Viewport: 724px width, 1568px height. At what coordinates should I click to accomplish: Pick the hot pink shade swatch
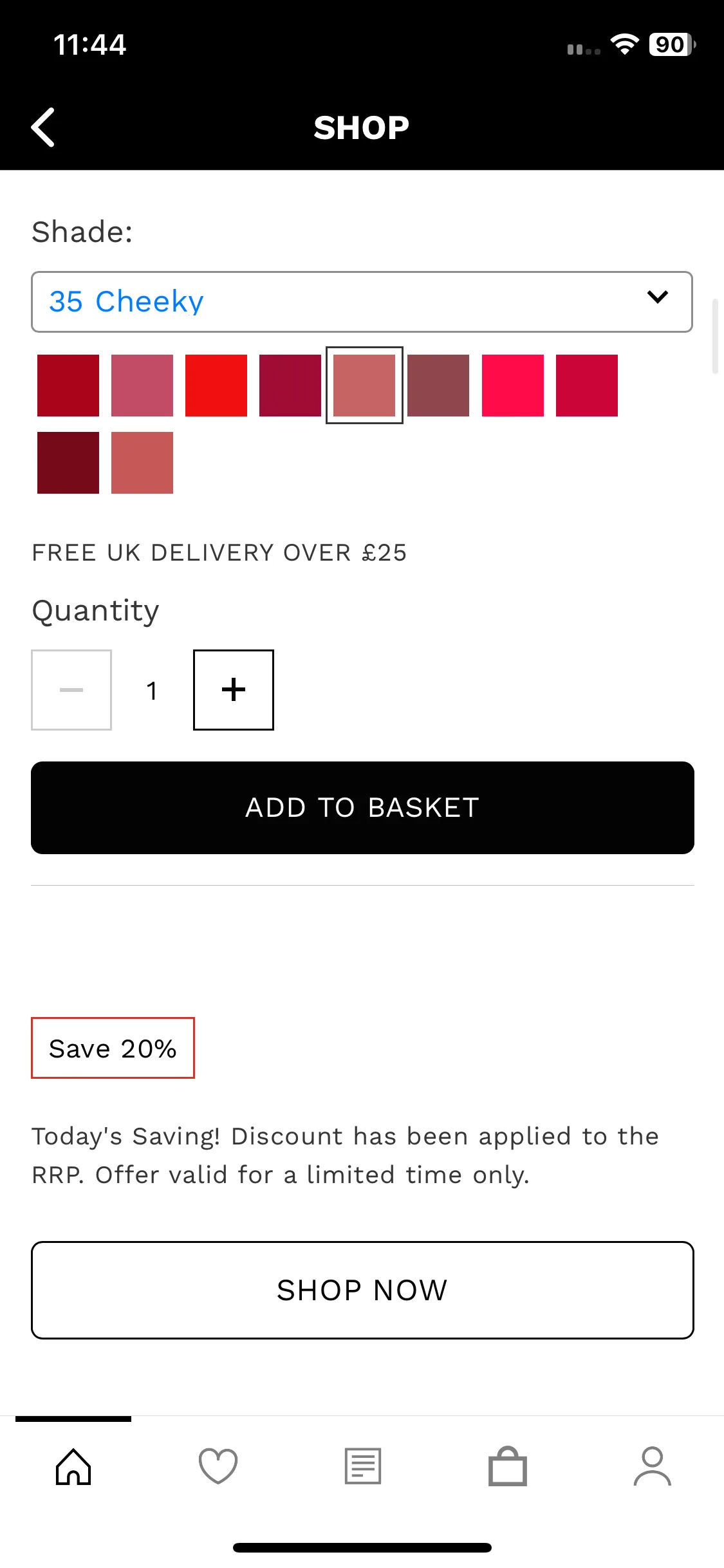pos(513,386)
